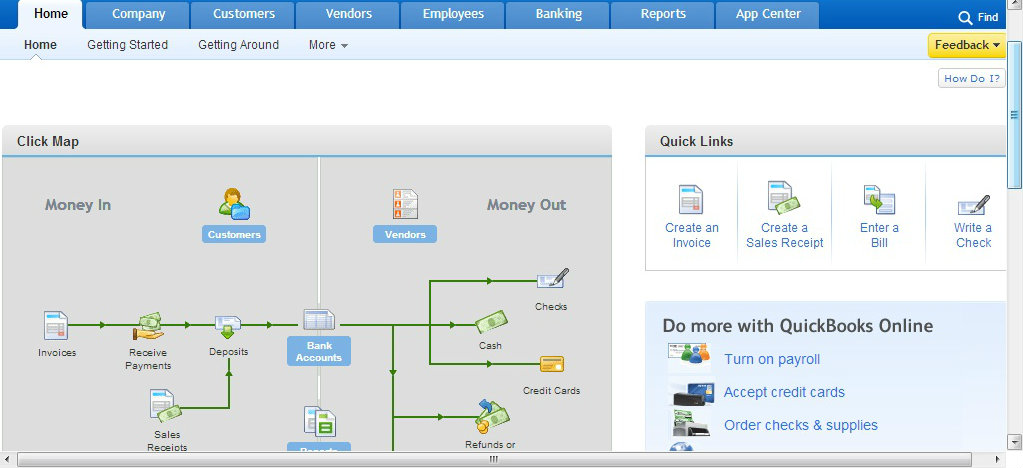Open the Receive Payments icon
1023x468 pixels.
click(x=149, y=326)
